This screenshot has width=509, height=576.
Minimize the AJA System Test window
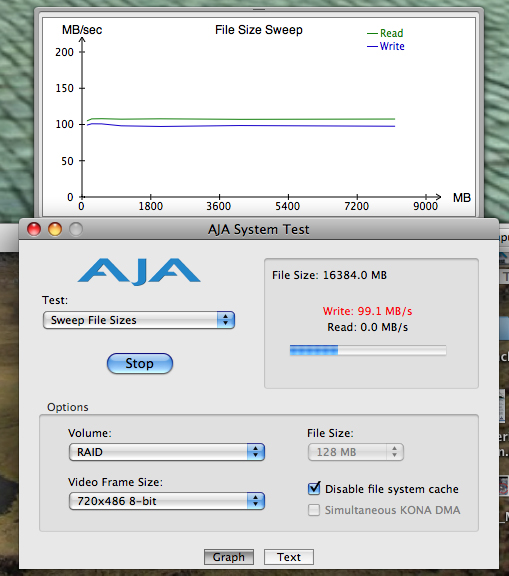55,229
